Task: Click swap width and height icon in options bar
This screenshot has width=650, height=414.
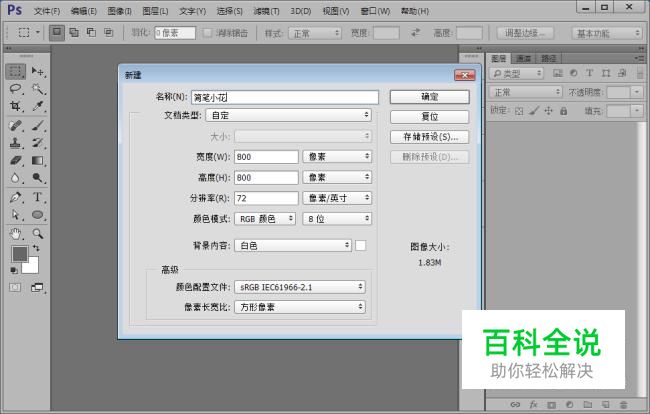Action: tap(415, 32)
